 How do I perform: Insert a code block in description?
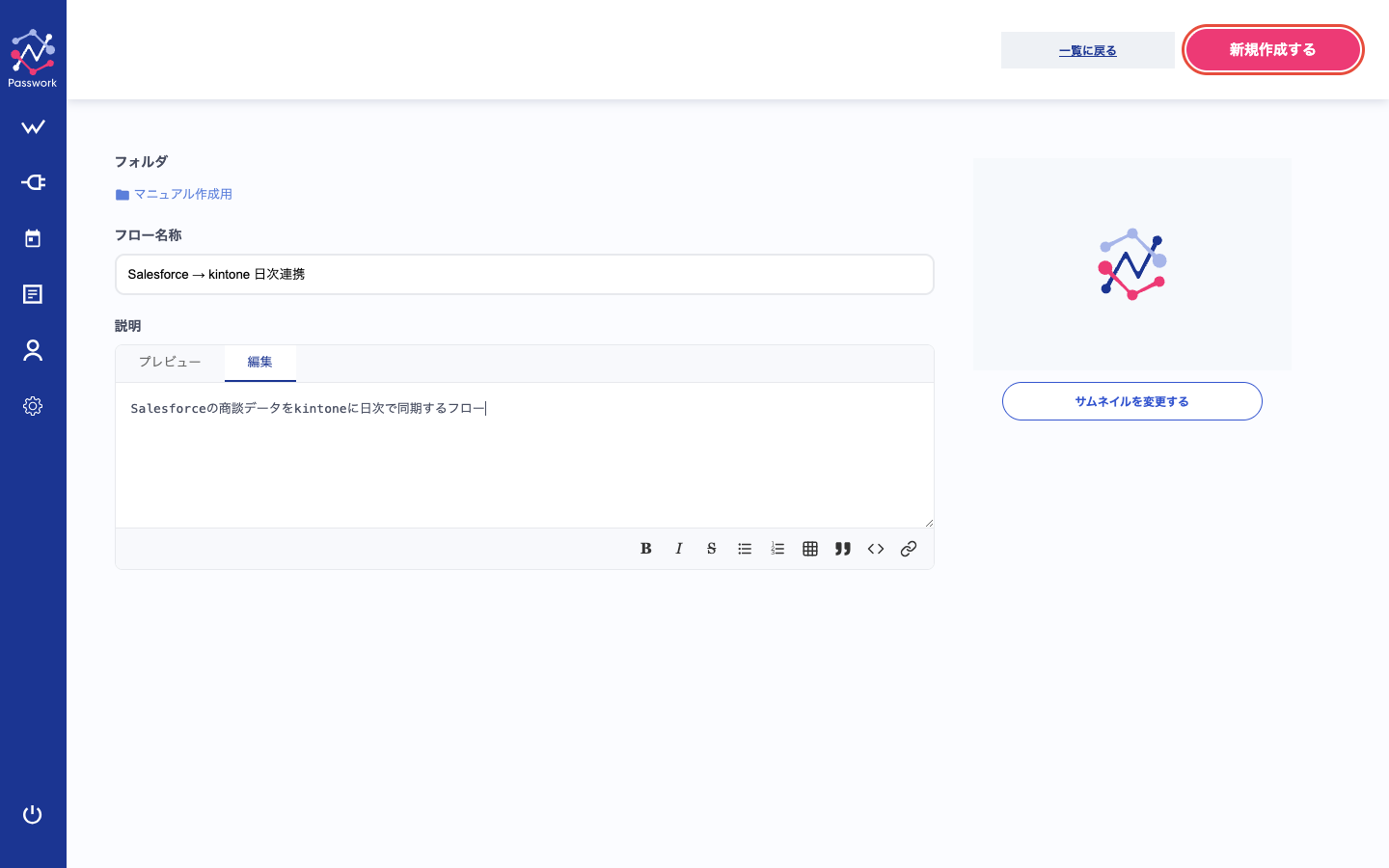tap(876, 549)
